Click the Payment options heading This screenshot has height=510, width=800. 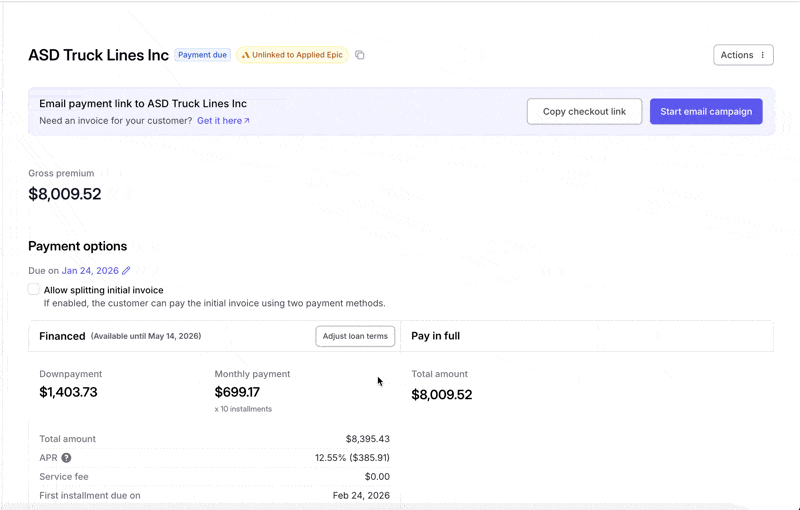click(x=78, y=246)
